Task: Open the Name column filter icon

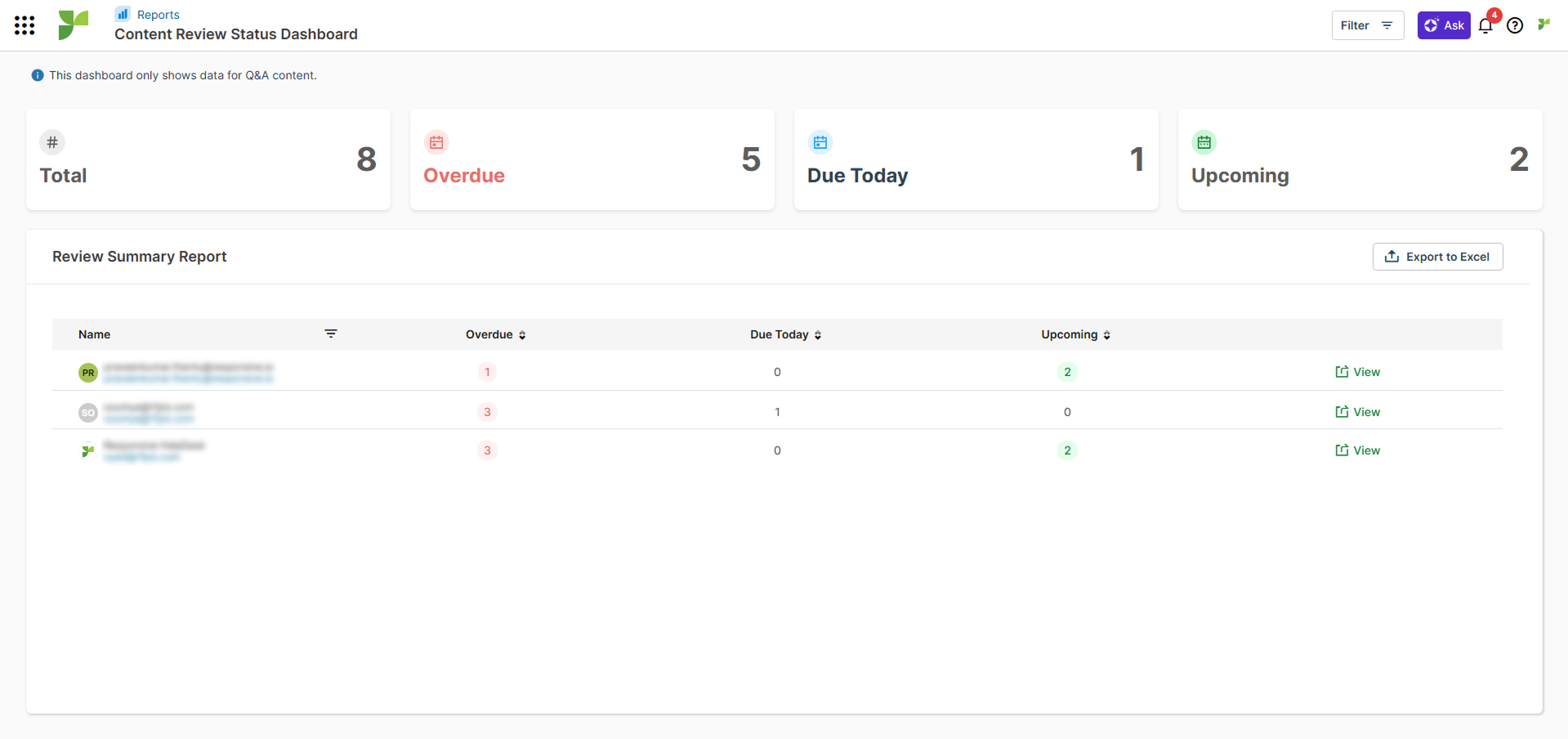Action: tap(331, 334)
